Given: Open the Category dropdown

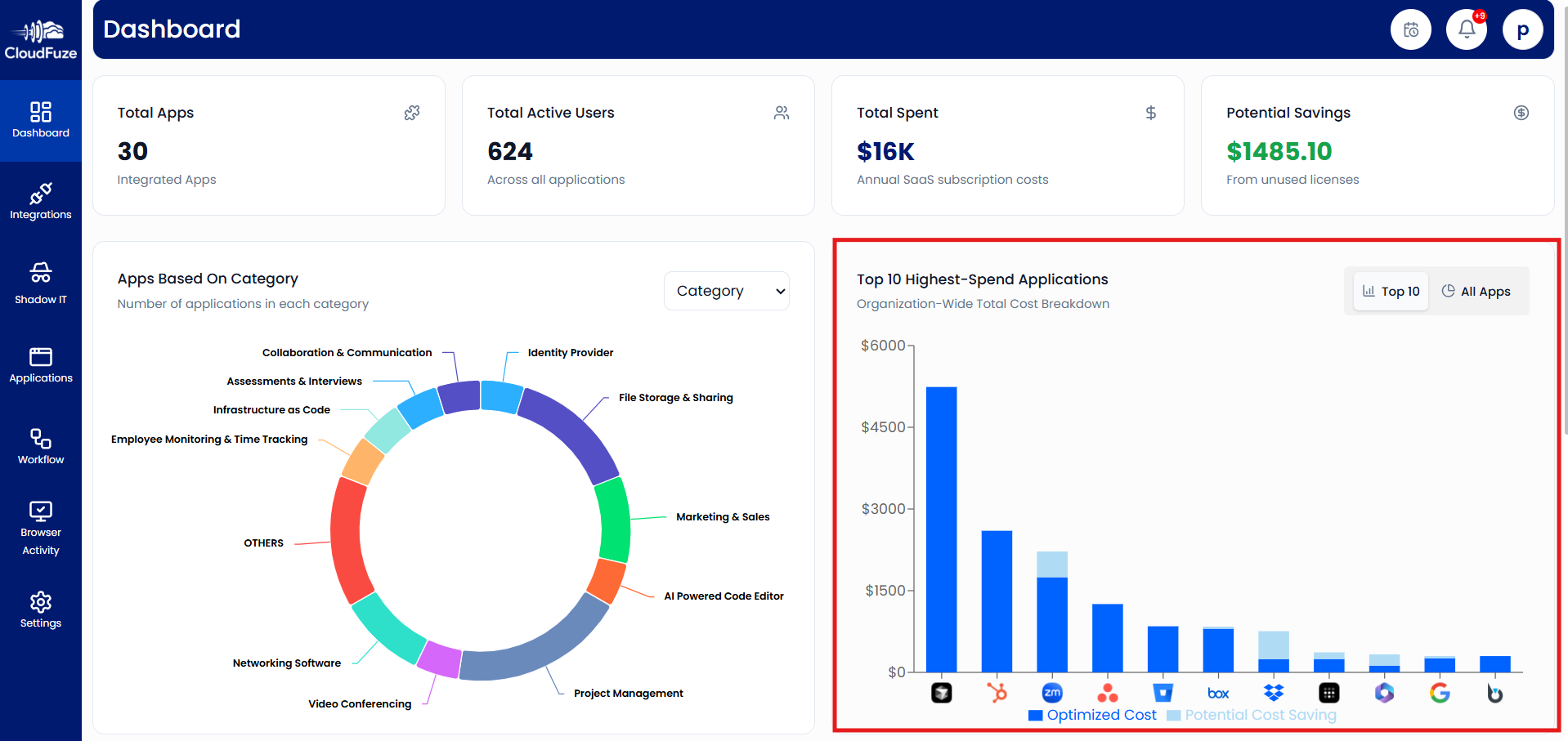Looking at the screenshot, I should point(726,290).
